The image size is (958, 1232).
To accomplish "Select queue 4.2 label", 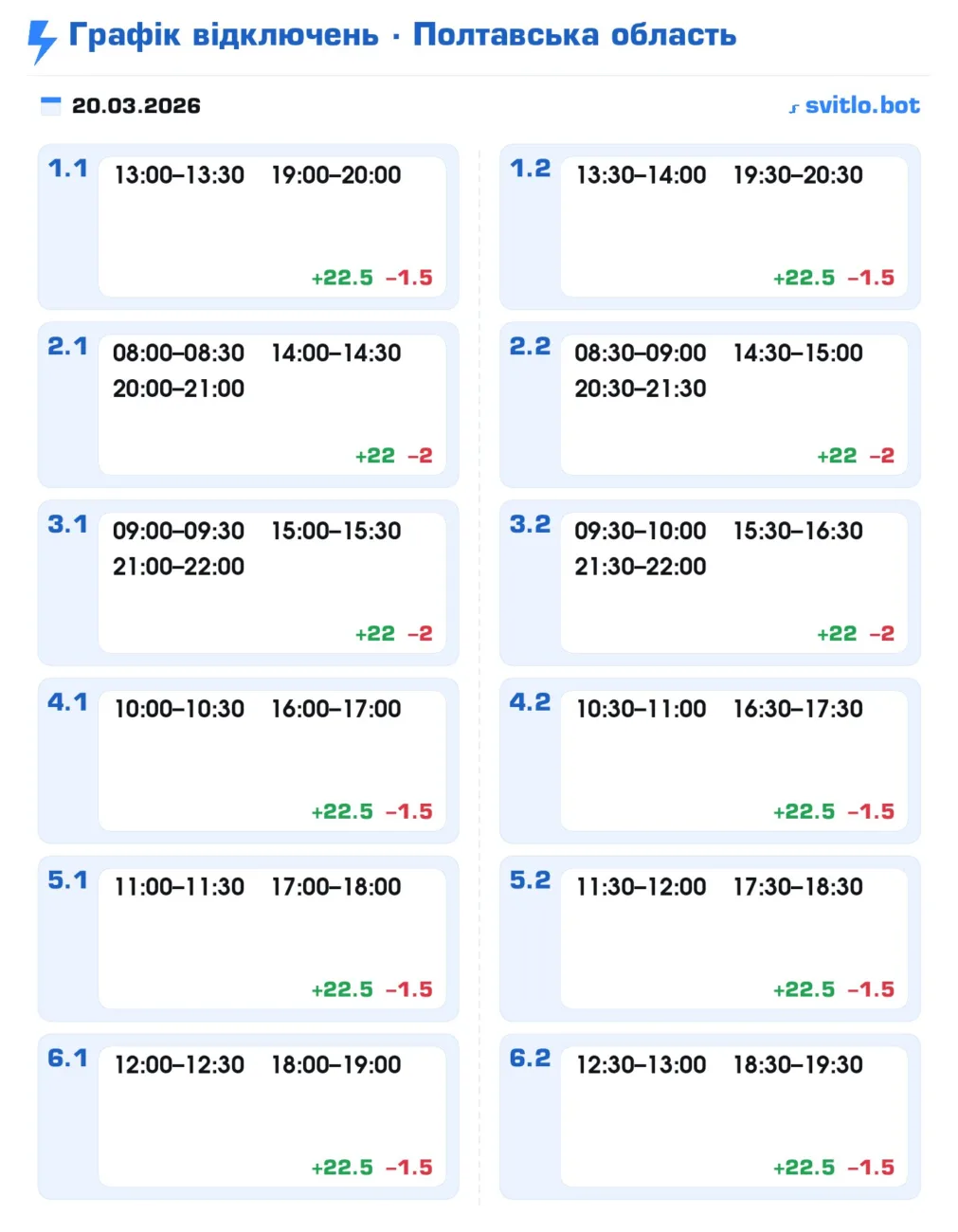I will click(530, 702).
